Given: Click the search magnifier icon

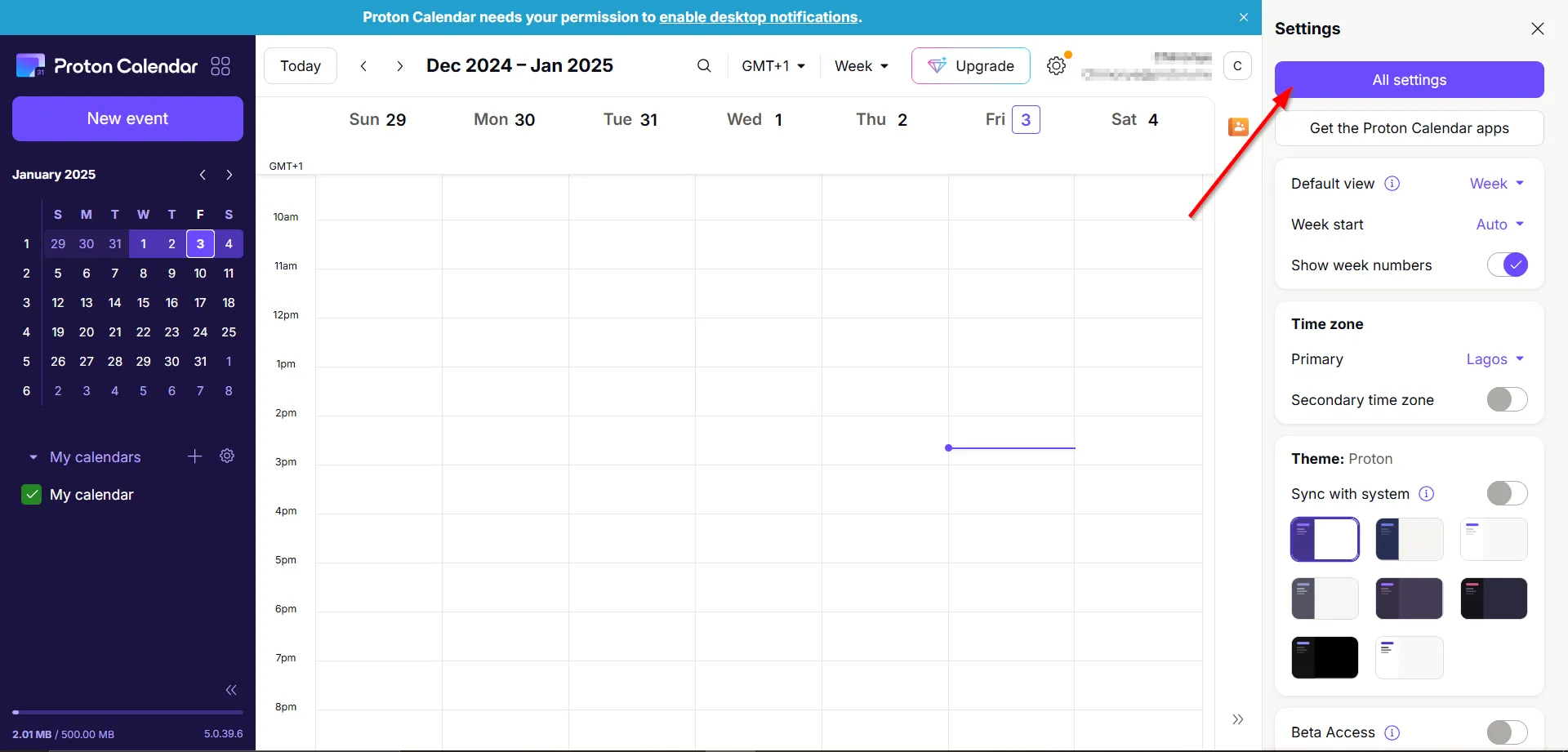Looking at the screenshot, I should tap(704, 66).
